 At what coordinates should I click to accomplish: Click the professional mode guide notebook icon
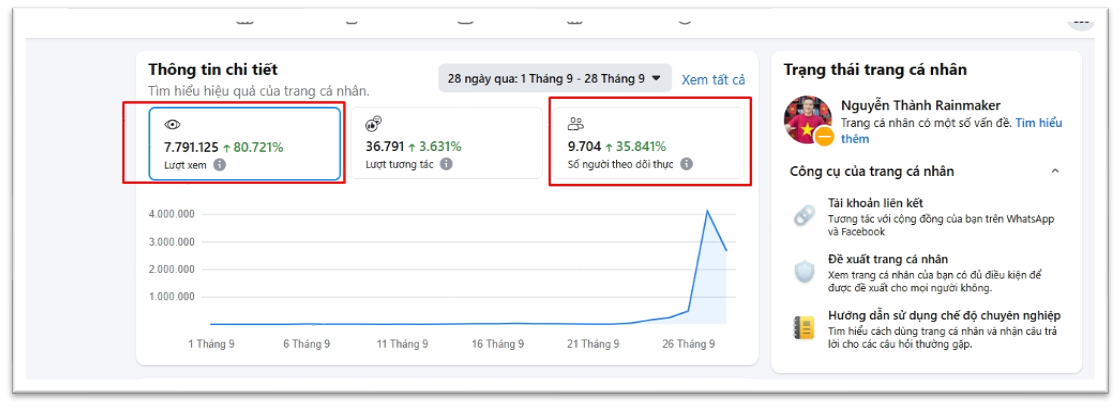pyautogui.click(x=804, y=328)
